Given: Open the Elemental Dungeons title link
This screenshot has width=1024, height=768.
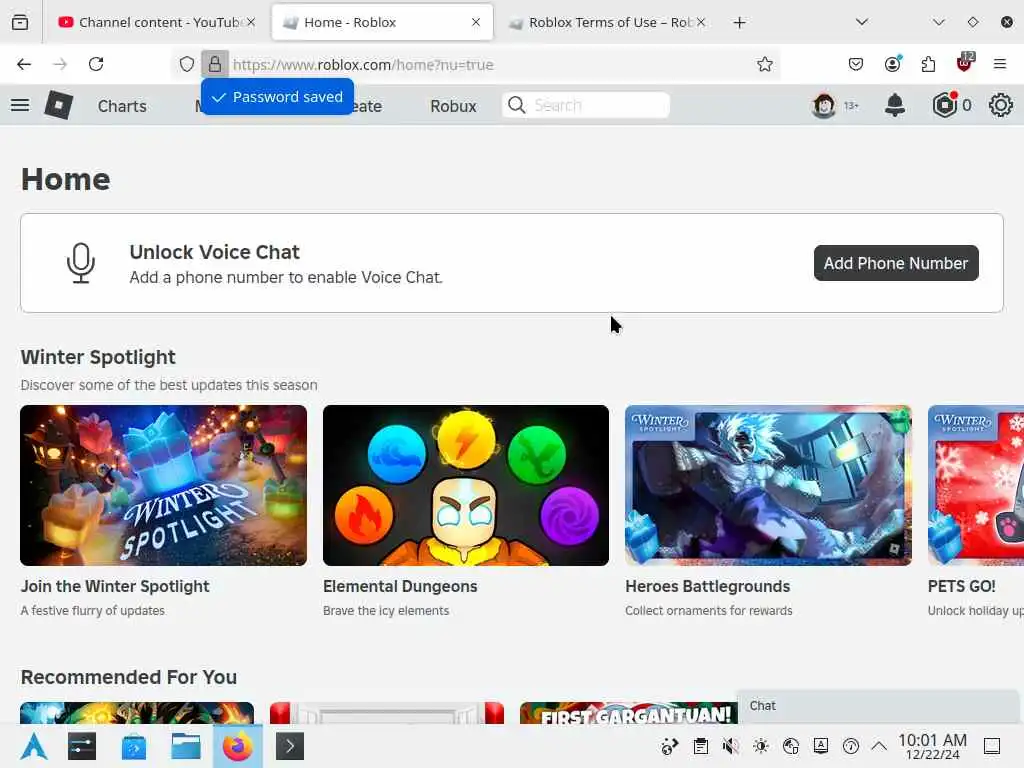Looking at the screenshot, I should 400,586.
